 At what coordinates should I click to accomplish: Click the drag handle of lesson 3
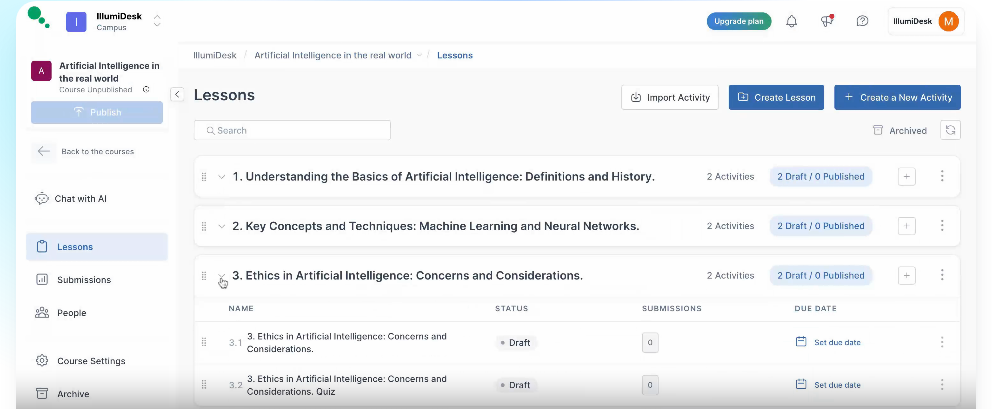(x=204, y=276)
